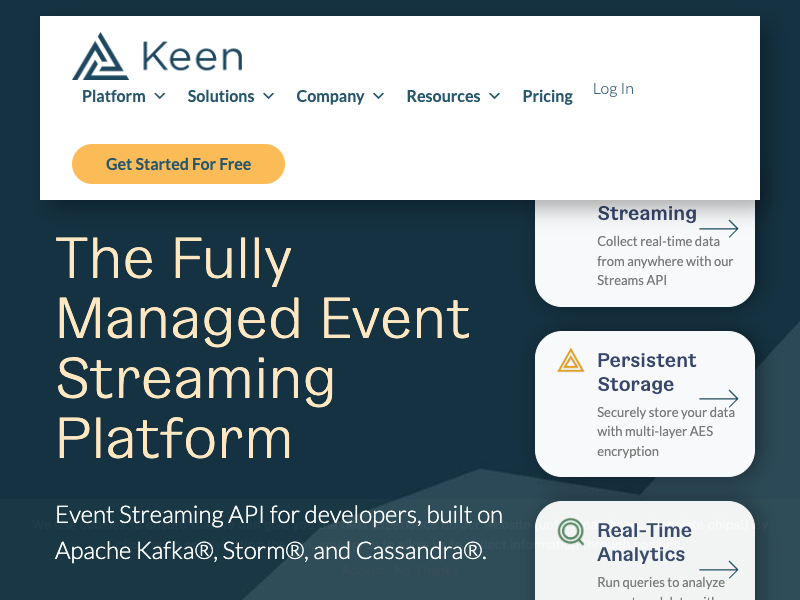The image size is (800, 600).
Task: Click the Keen triangle logo icon
Action: 101,56
